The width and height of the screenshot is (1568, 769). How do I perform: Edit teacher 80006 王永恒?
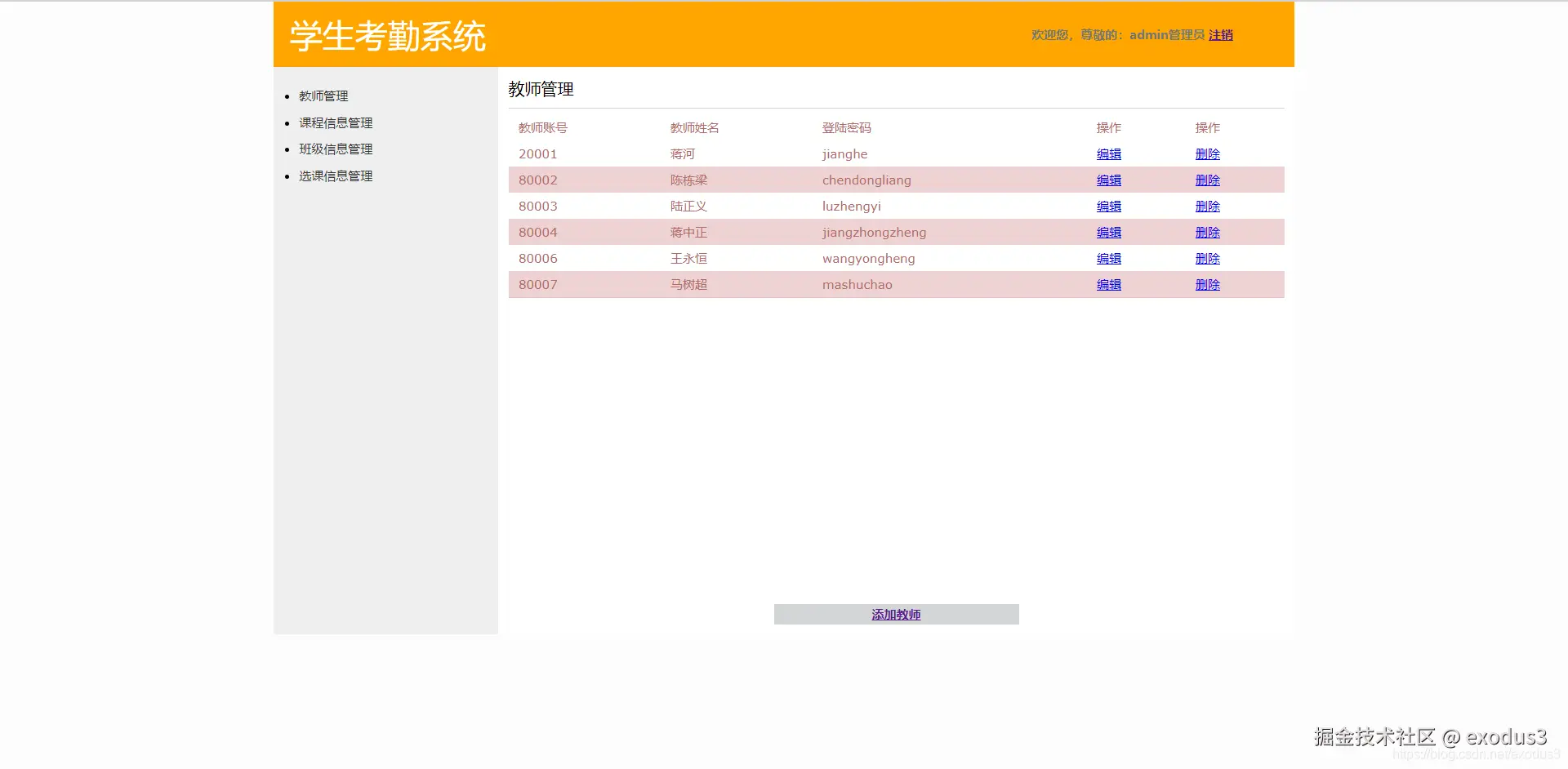(1109, 259)
